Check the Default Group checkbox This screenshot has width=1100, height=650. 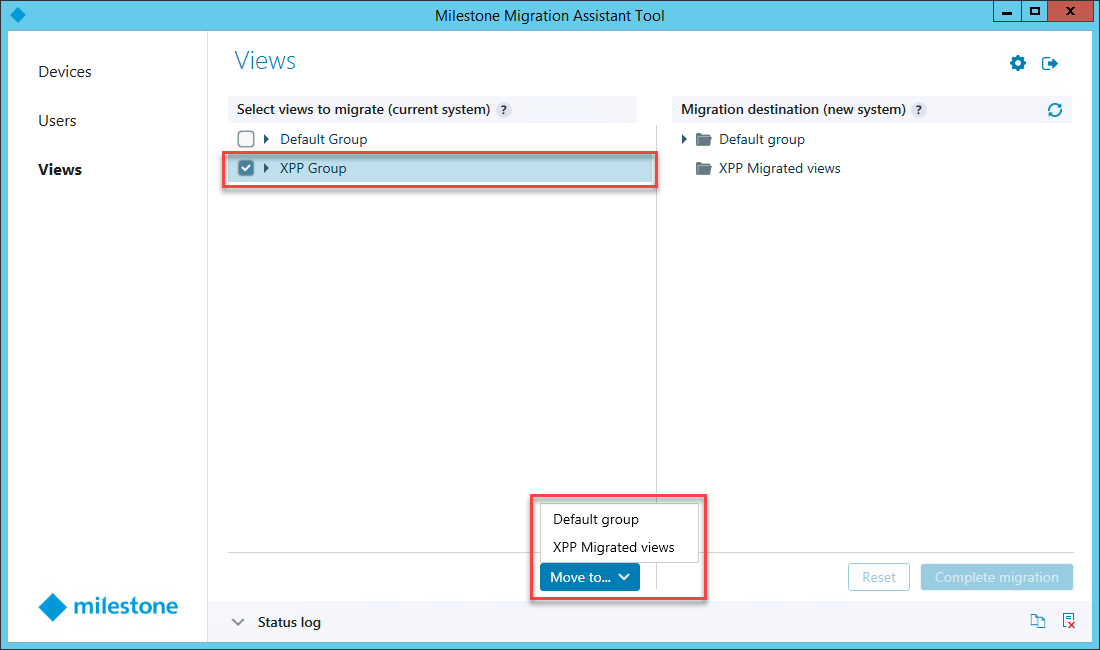246,139
